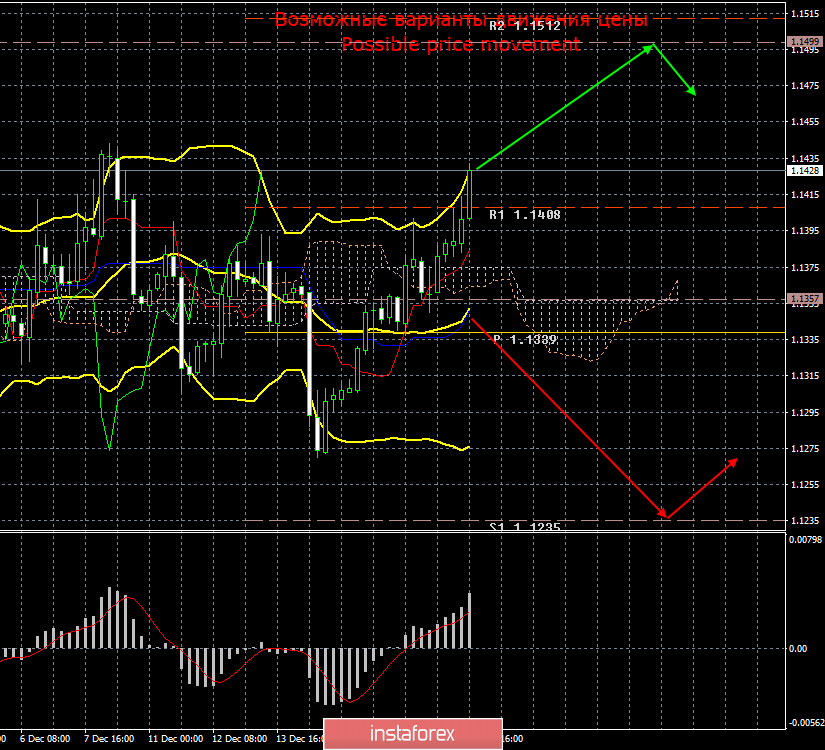Click the S1 1.1235 support label

[x=525, y=526]
